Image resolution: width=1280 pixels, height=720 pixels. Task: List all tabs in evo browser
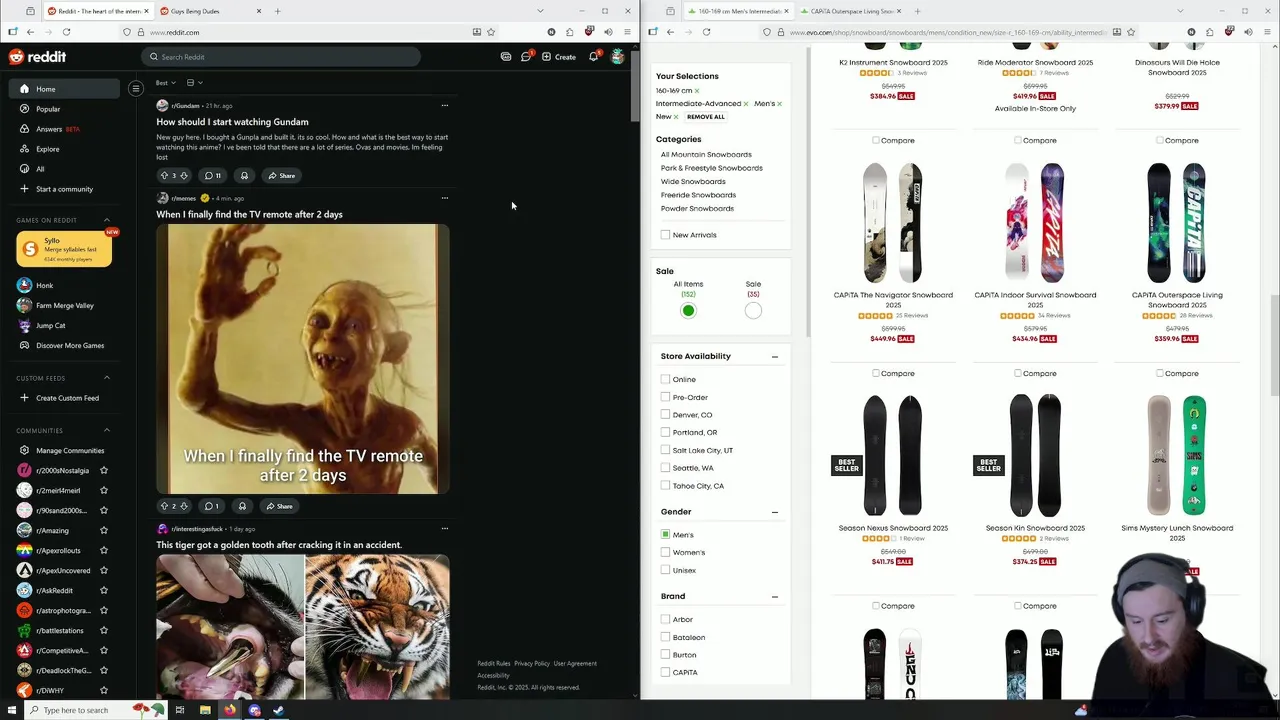pyautogui.click(x=1180, y=11)
